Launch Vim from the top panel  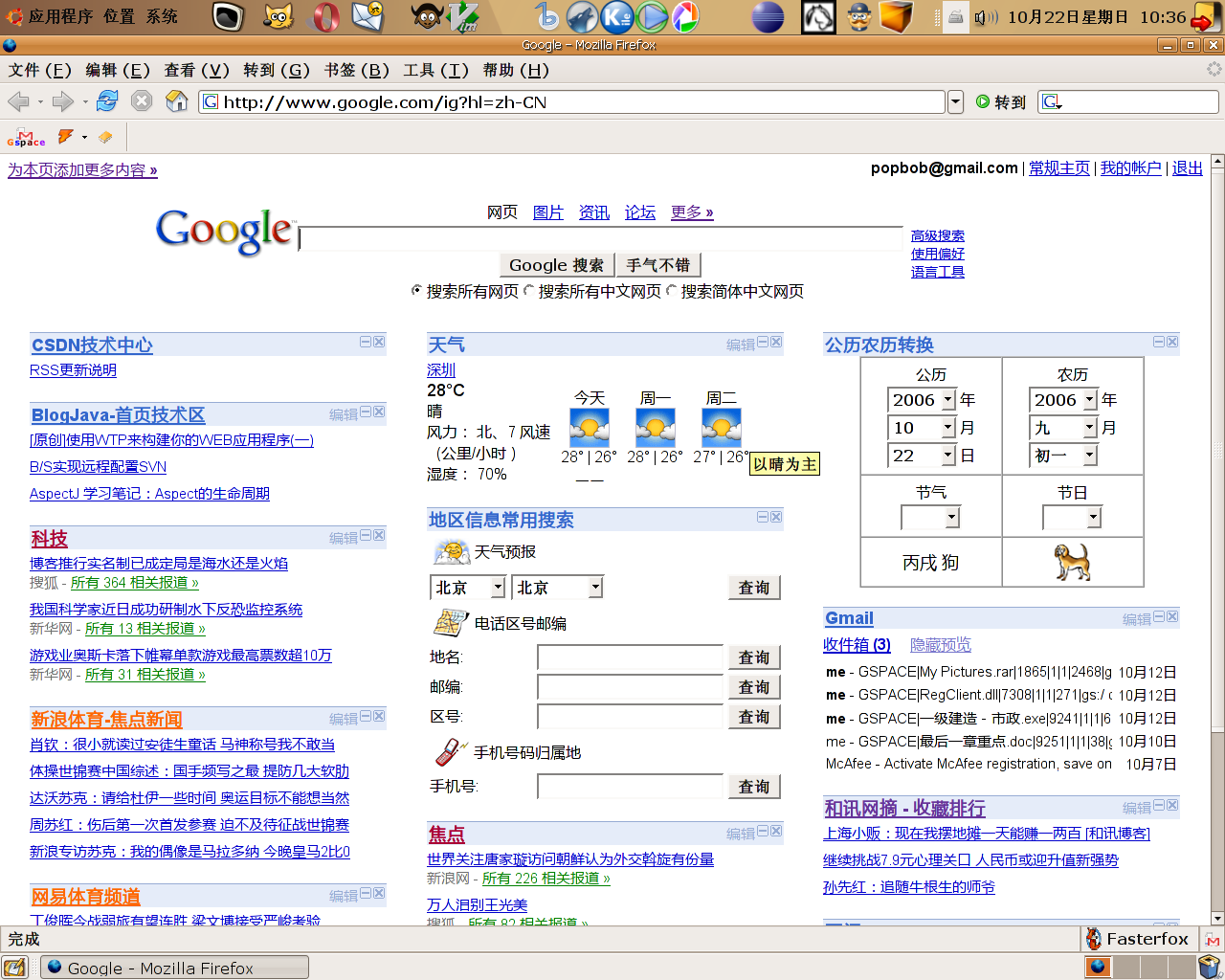[464, 16]
